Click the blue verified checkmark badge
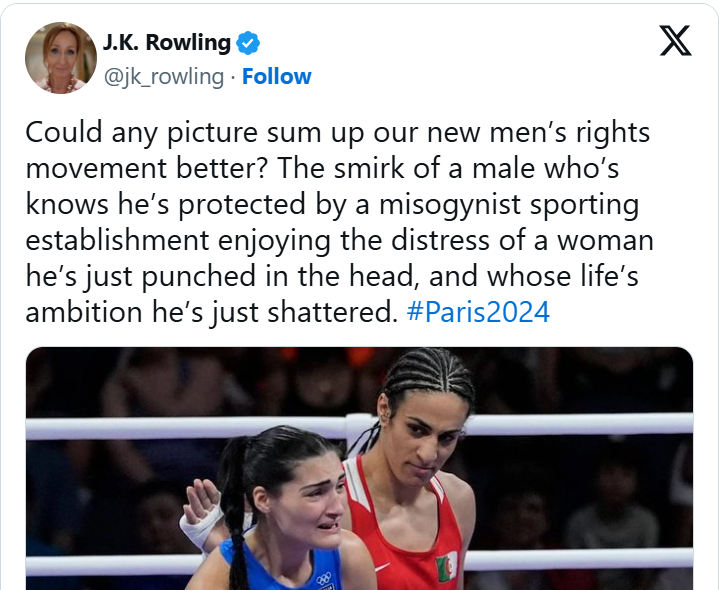 tap(248, 43)
